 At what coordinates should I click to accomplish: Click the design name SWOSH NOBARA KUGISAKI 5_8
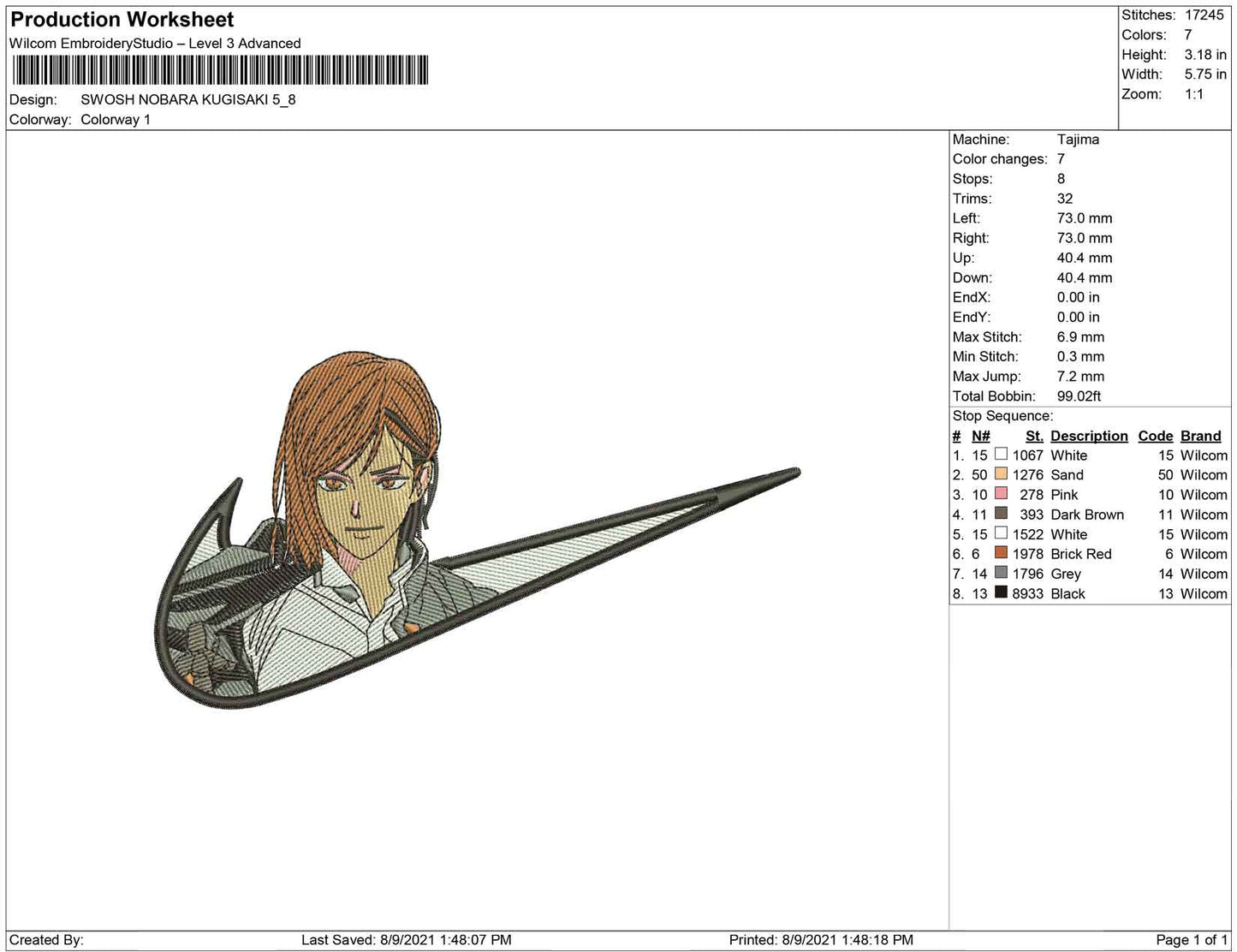(188, 99)
